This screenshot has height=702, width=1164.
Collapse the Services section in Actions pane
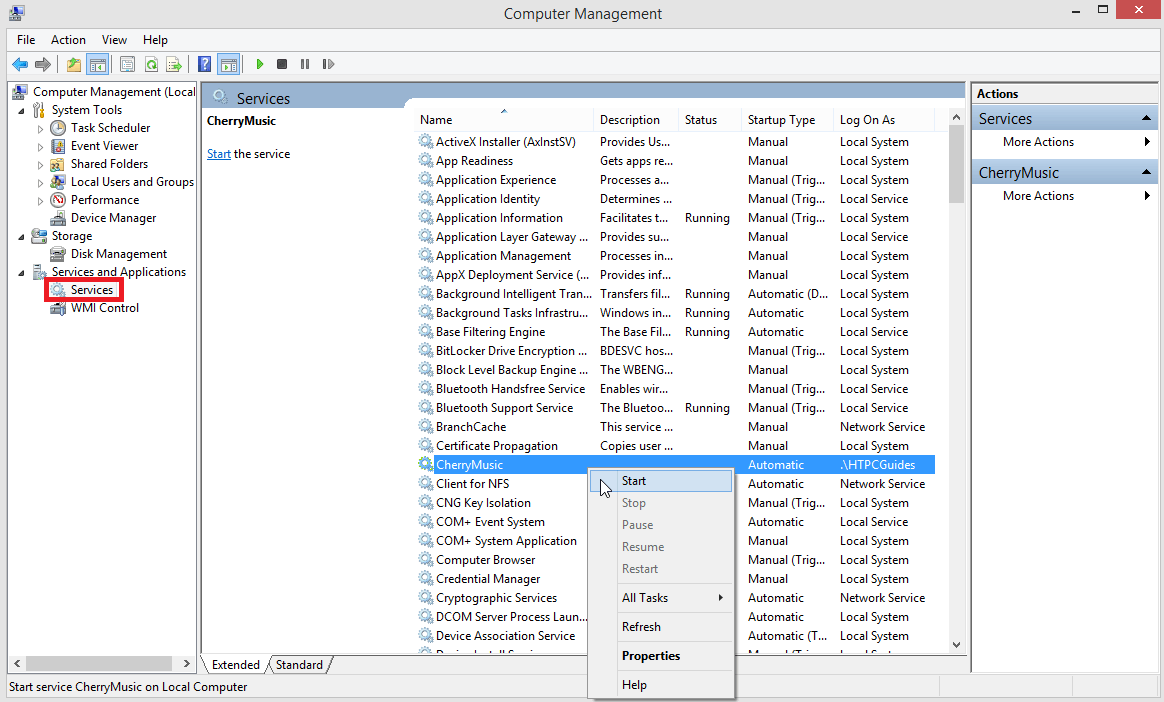(1147, 119)
